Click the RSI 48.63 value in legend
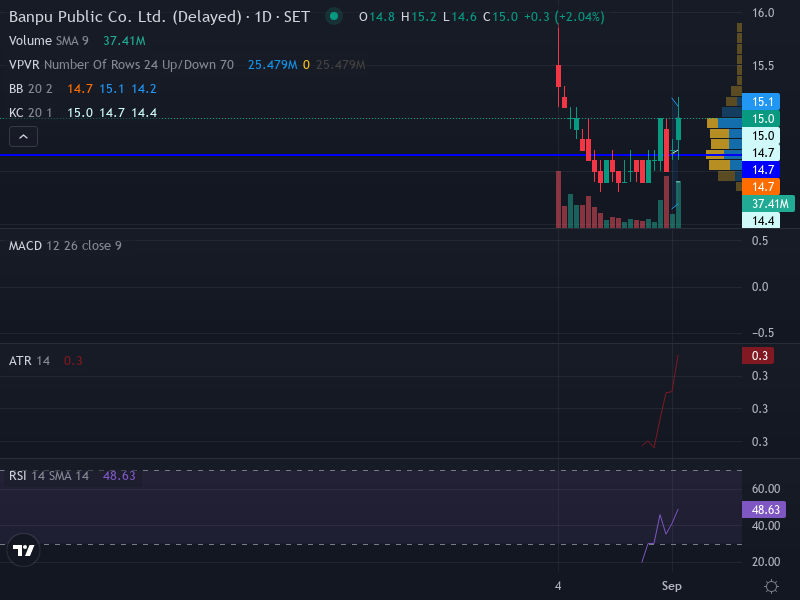The width and height of the screenshot is (800, 600). (x=119, y=476)
